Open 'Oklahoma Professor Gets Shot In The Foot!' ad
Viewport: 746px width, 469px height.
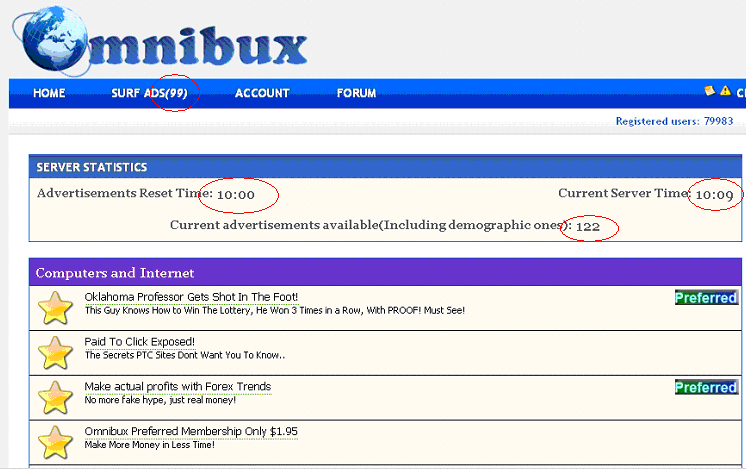[x=191, y=297]
